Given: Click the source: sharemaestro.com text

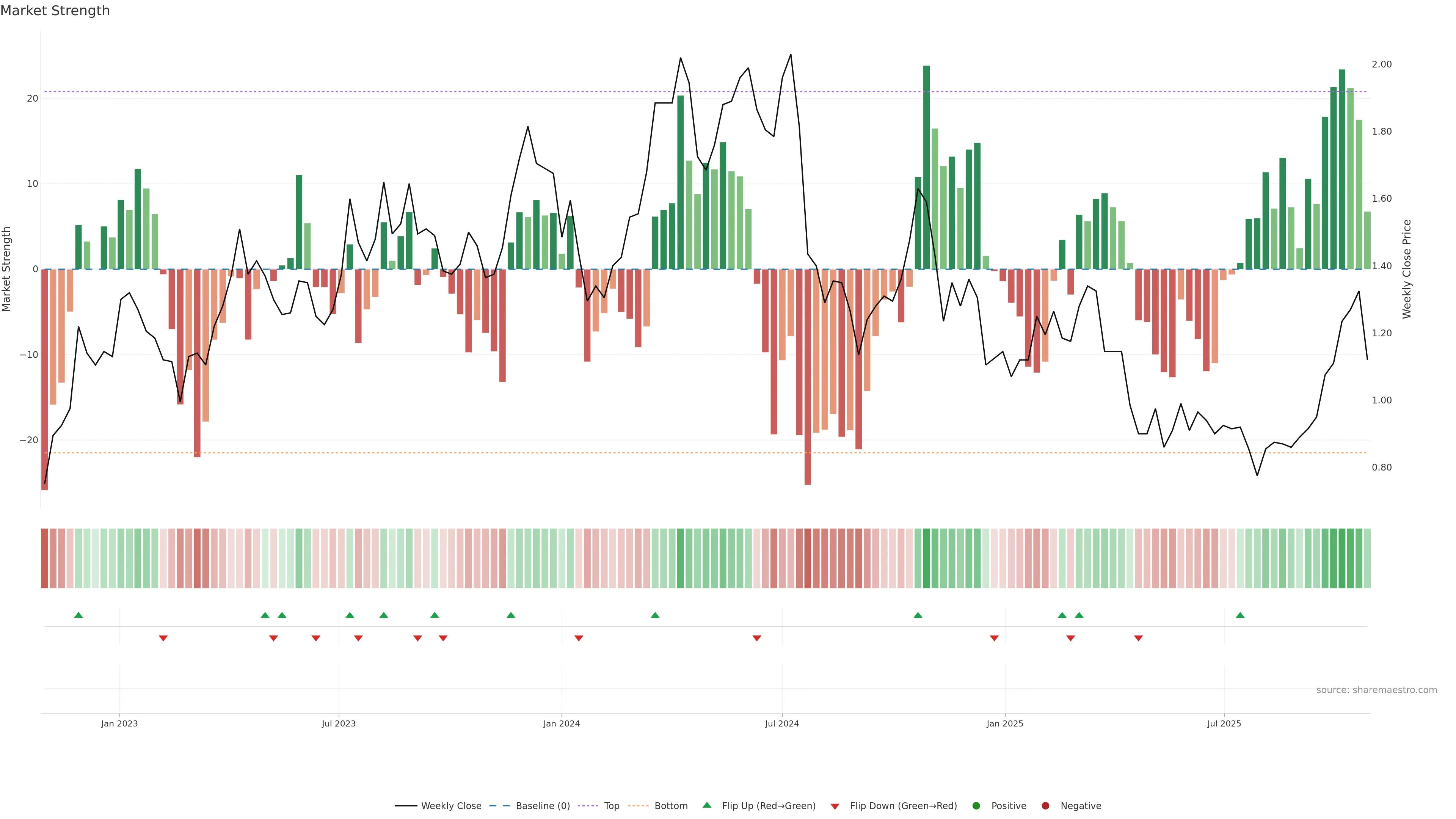Looking at the screenshot, I should click(x=1376, y=690).
